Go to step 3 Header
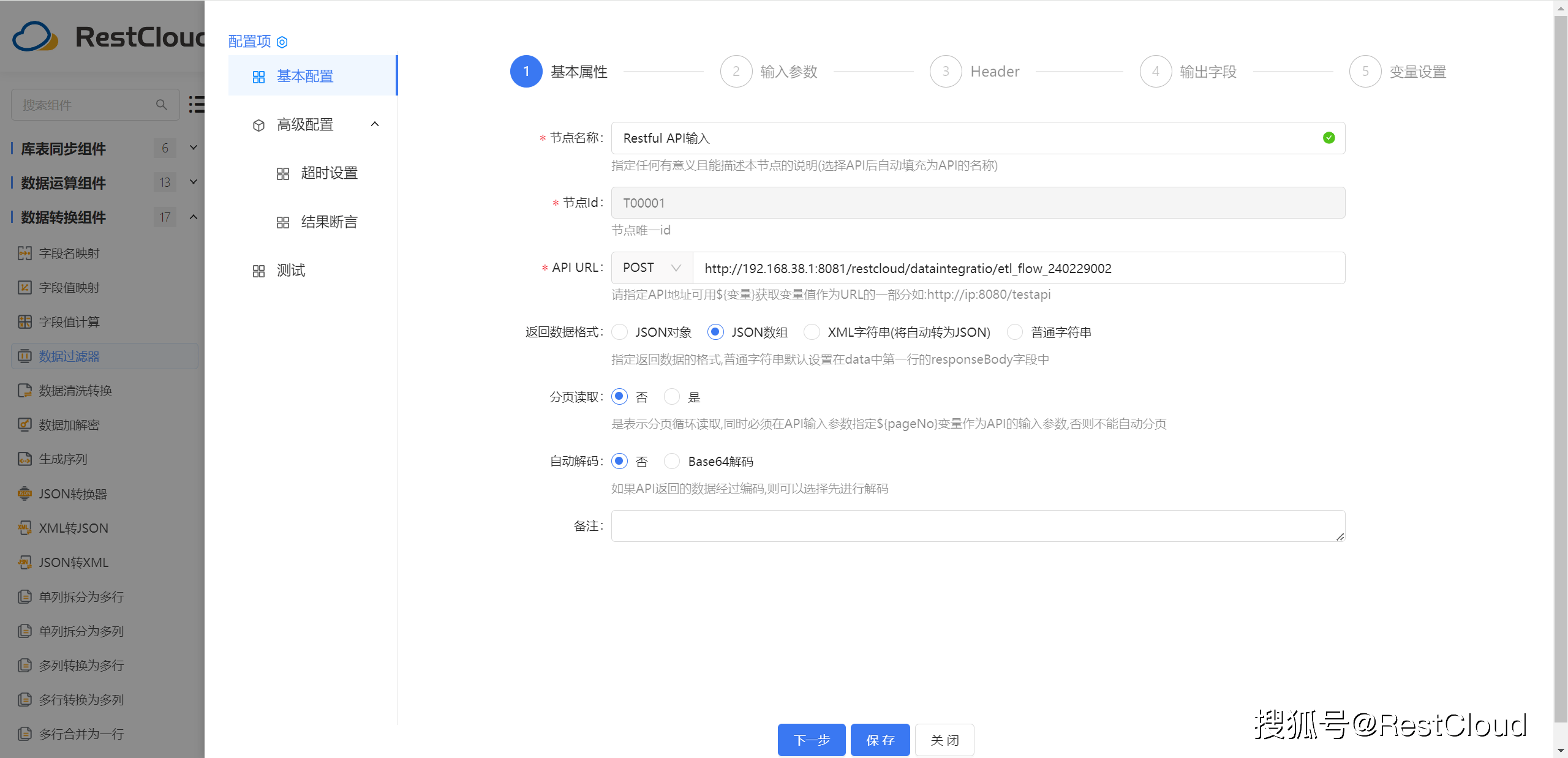The image size is (1568, 758). 974,72
